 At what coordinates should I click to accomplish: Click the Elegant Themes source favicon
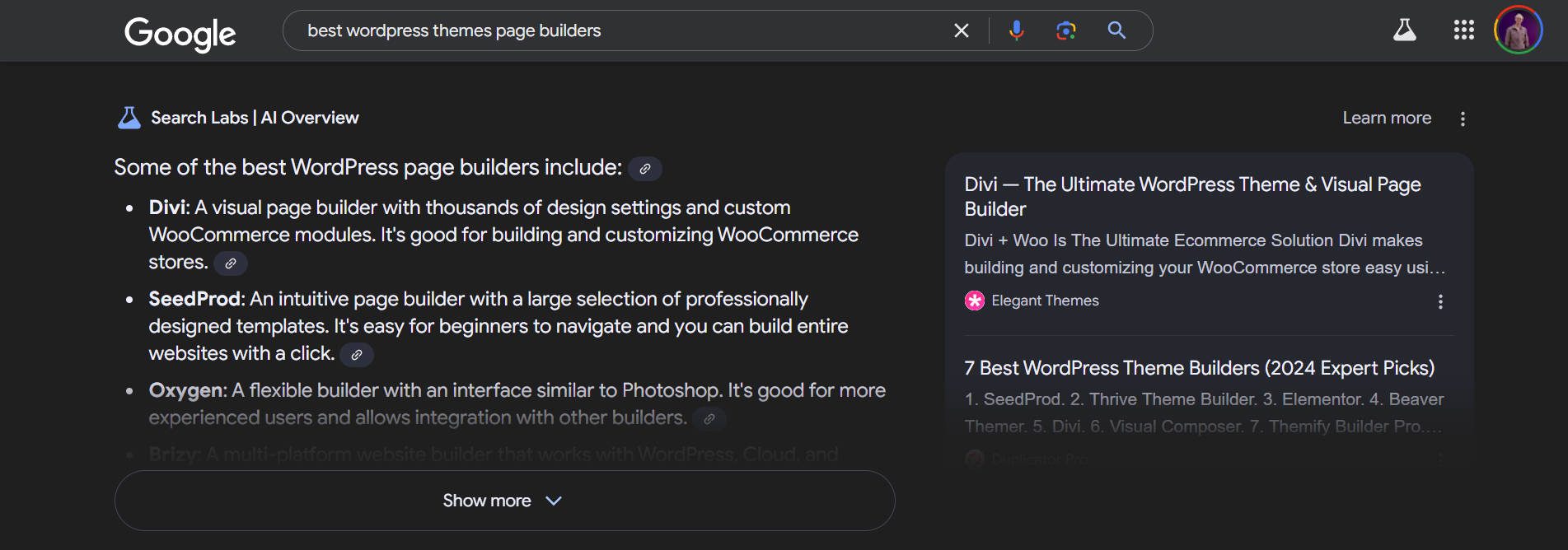coord(973,301)
